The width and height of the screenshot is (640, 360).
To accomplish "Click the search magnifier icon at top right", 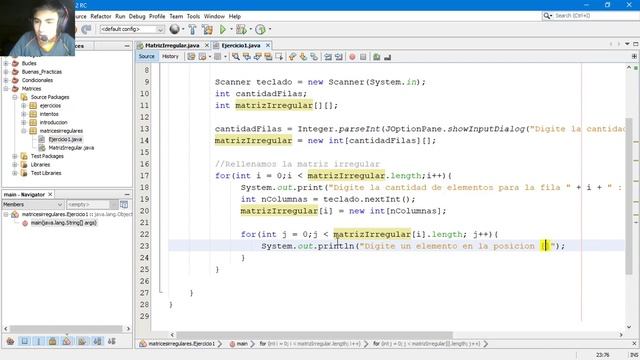I will click(x=547, y=16).
